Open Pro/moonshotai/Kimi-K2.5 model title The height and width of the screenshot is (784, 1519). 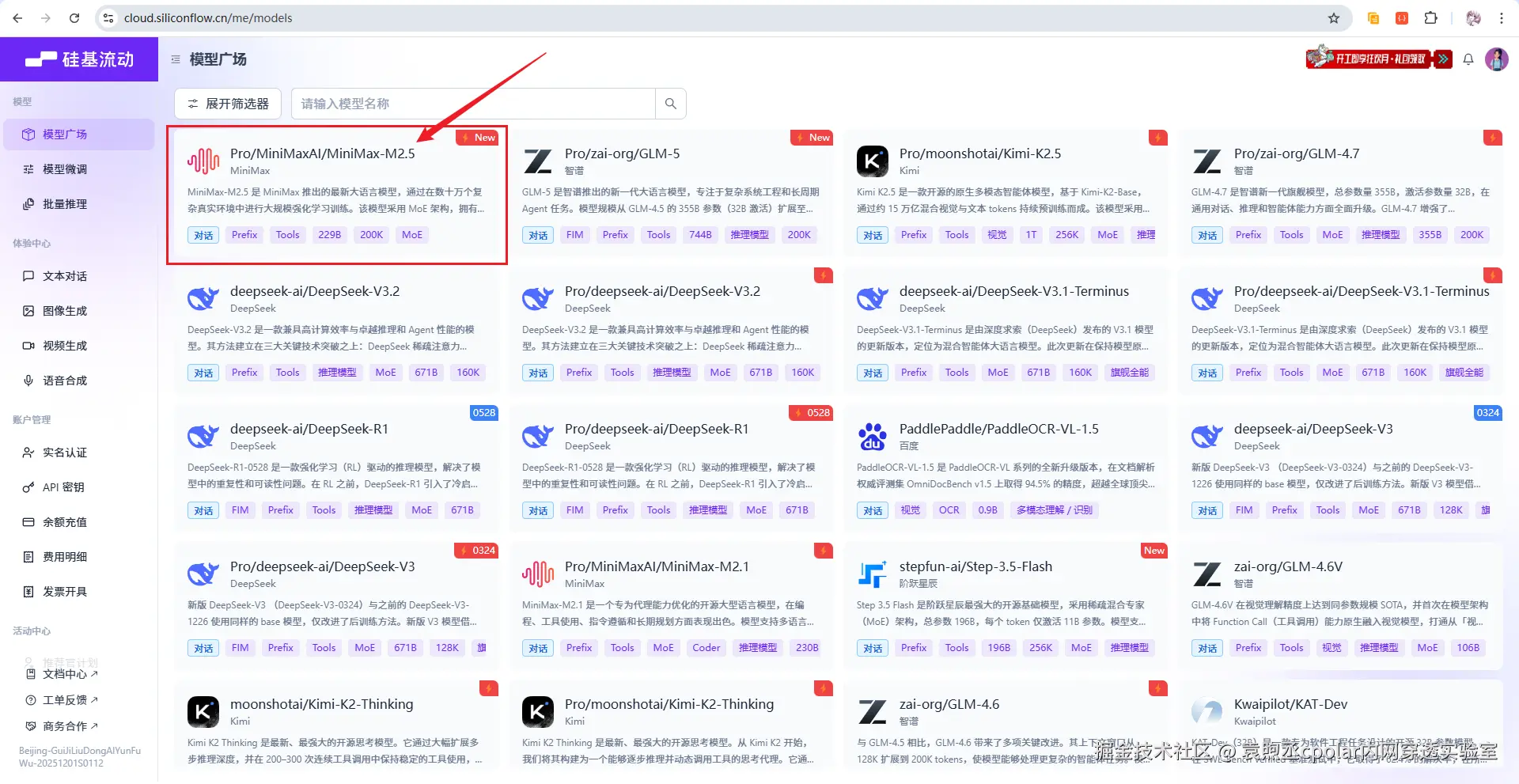tap(979, 153)
